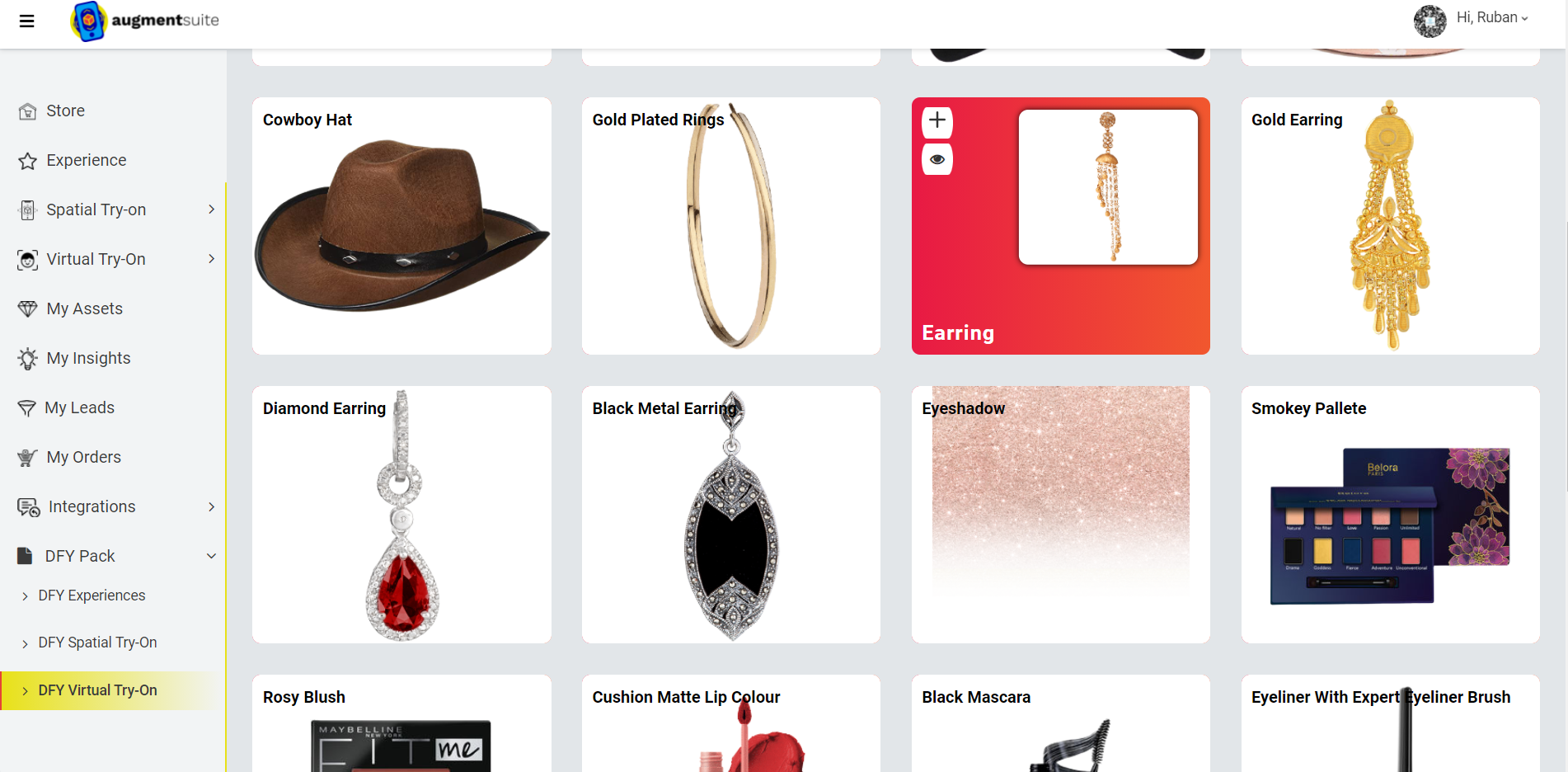
Task: Click the My Assets diamond icon
Action: click(x=27, y=309)
